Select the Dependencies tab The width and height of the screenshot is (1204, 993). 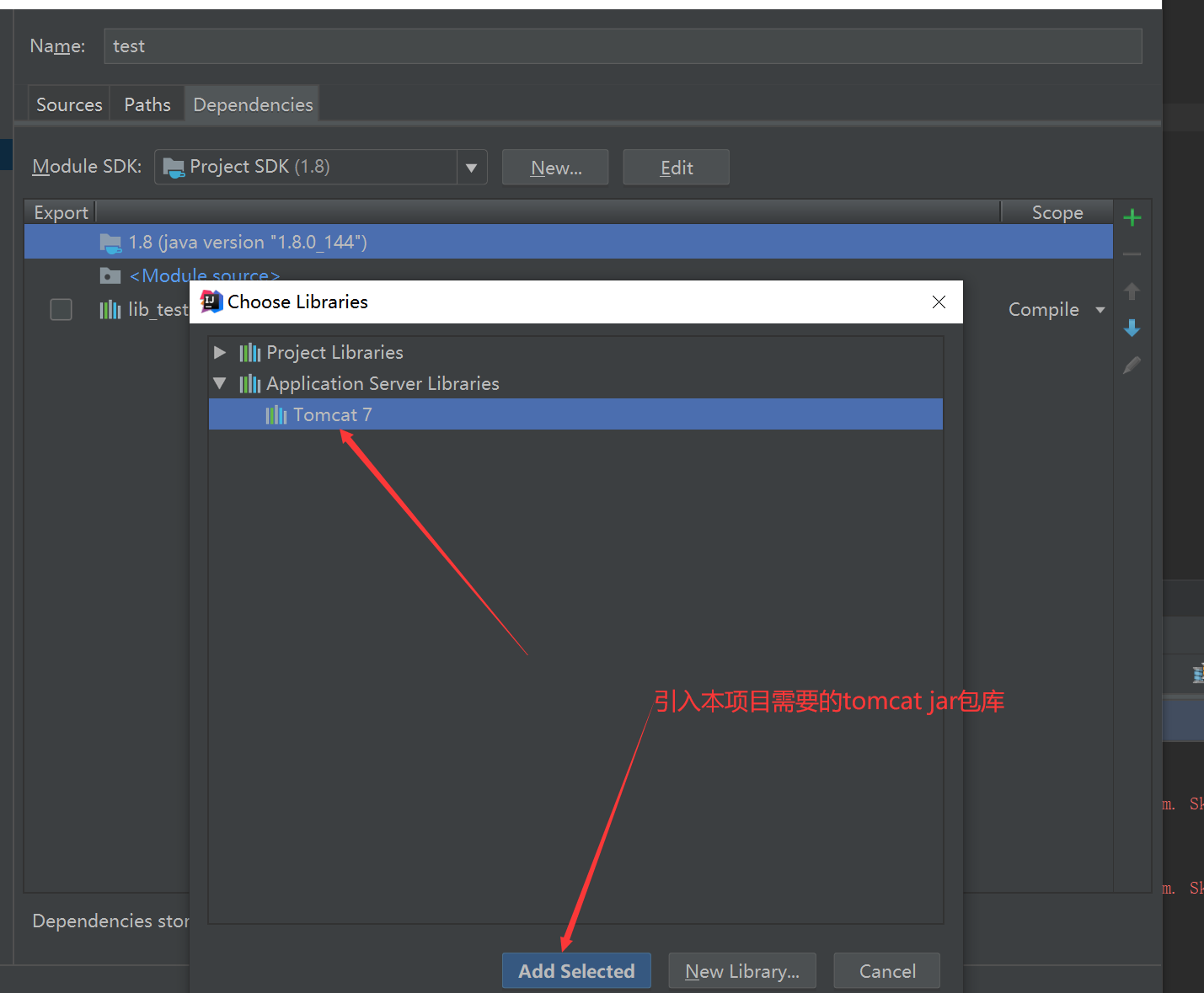[253, 104]
